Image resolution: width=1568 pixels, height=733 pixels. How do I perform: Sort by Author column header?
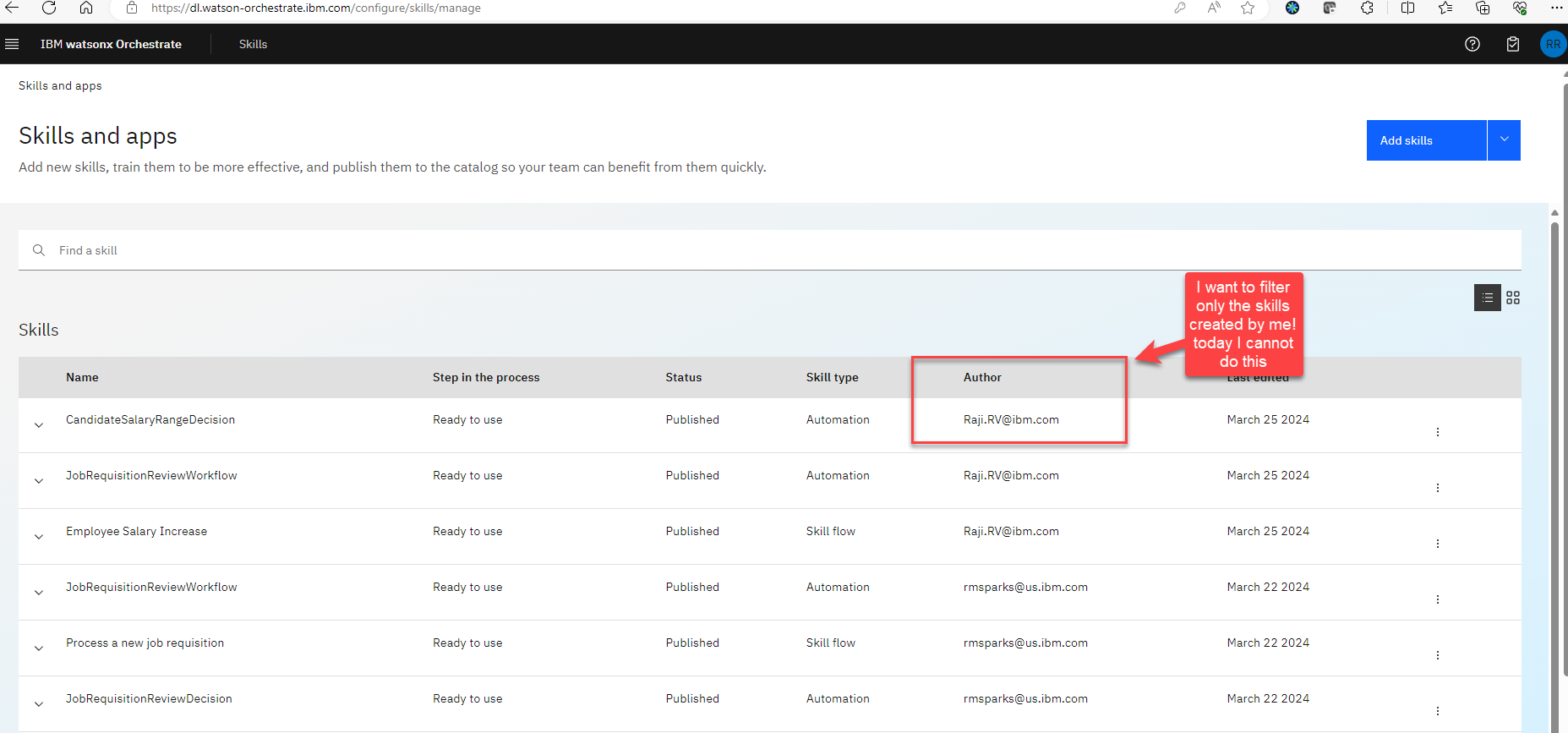pyautogui.click(x=982, y=377)
